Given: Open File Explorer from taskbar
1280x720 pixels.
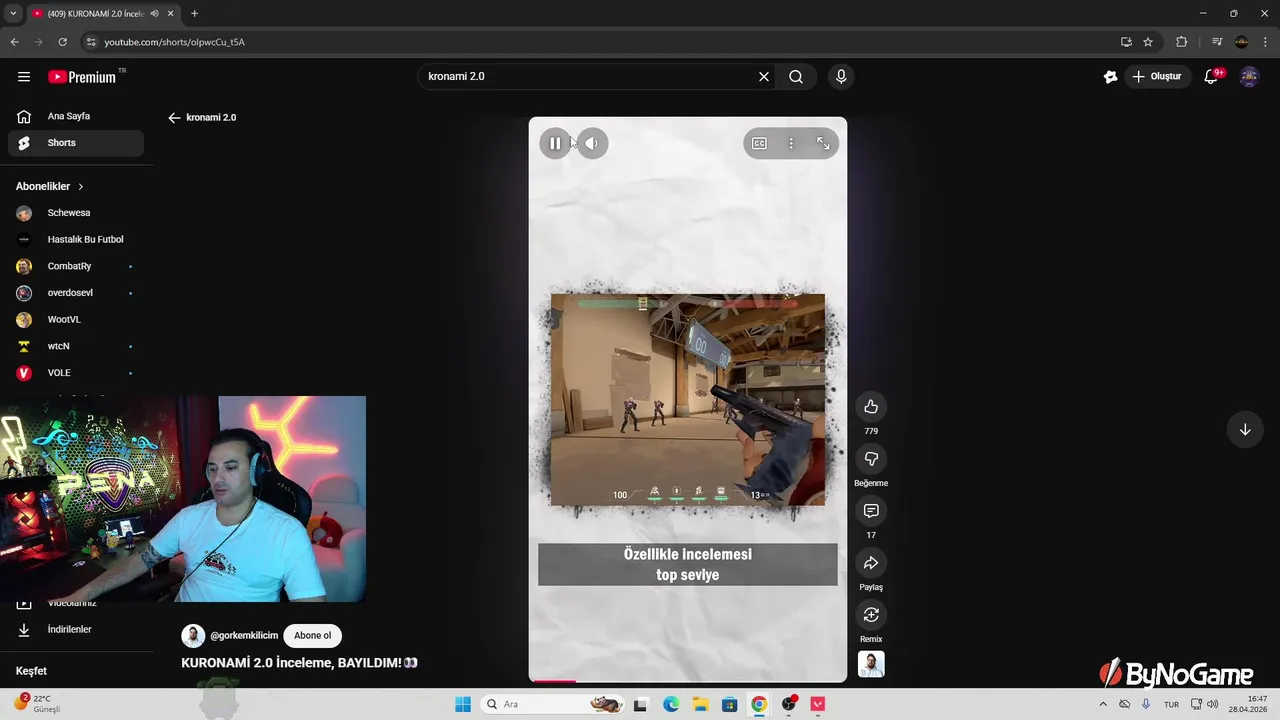Looking at the screenshot, I should tap(700, 704).
